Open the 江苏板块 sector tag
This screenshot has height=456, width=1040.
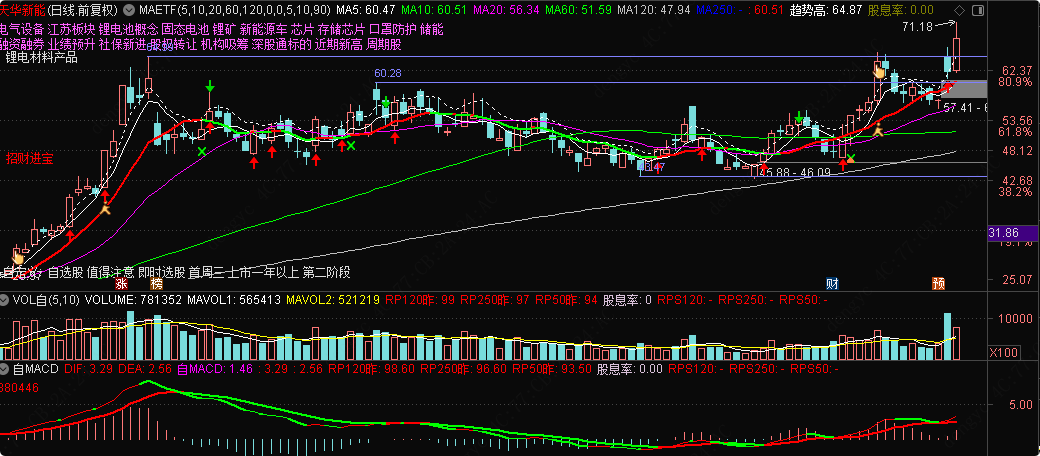[72, 28]
